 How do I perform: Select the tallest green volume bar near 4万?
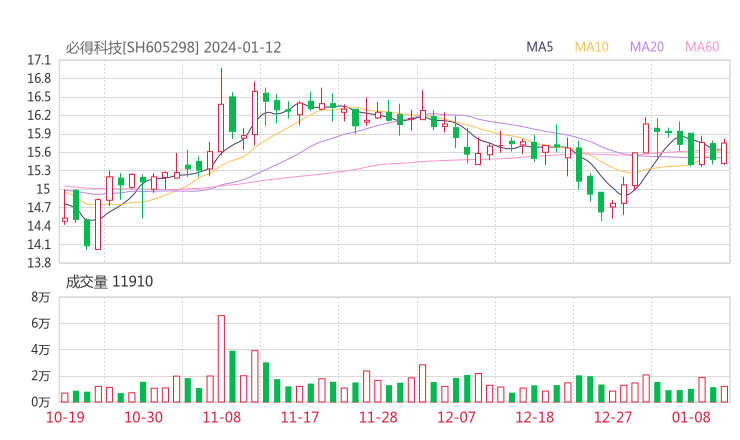coord(232,376)
